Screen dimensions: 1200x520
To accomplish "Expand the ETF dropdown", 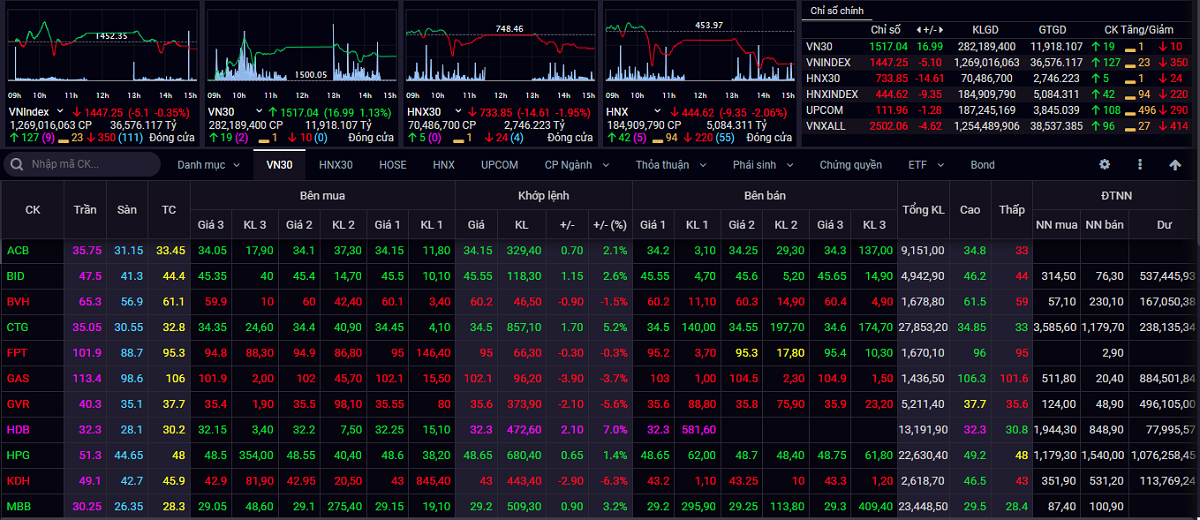I will point(924,165).
